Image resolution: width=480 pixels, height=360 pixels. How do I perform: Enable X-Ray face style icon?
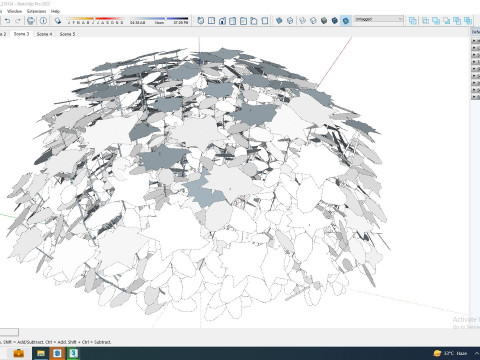[279, 21]
